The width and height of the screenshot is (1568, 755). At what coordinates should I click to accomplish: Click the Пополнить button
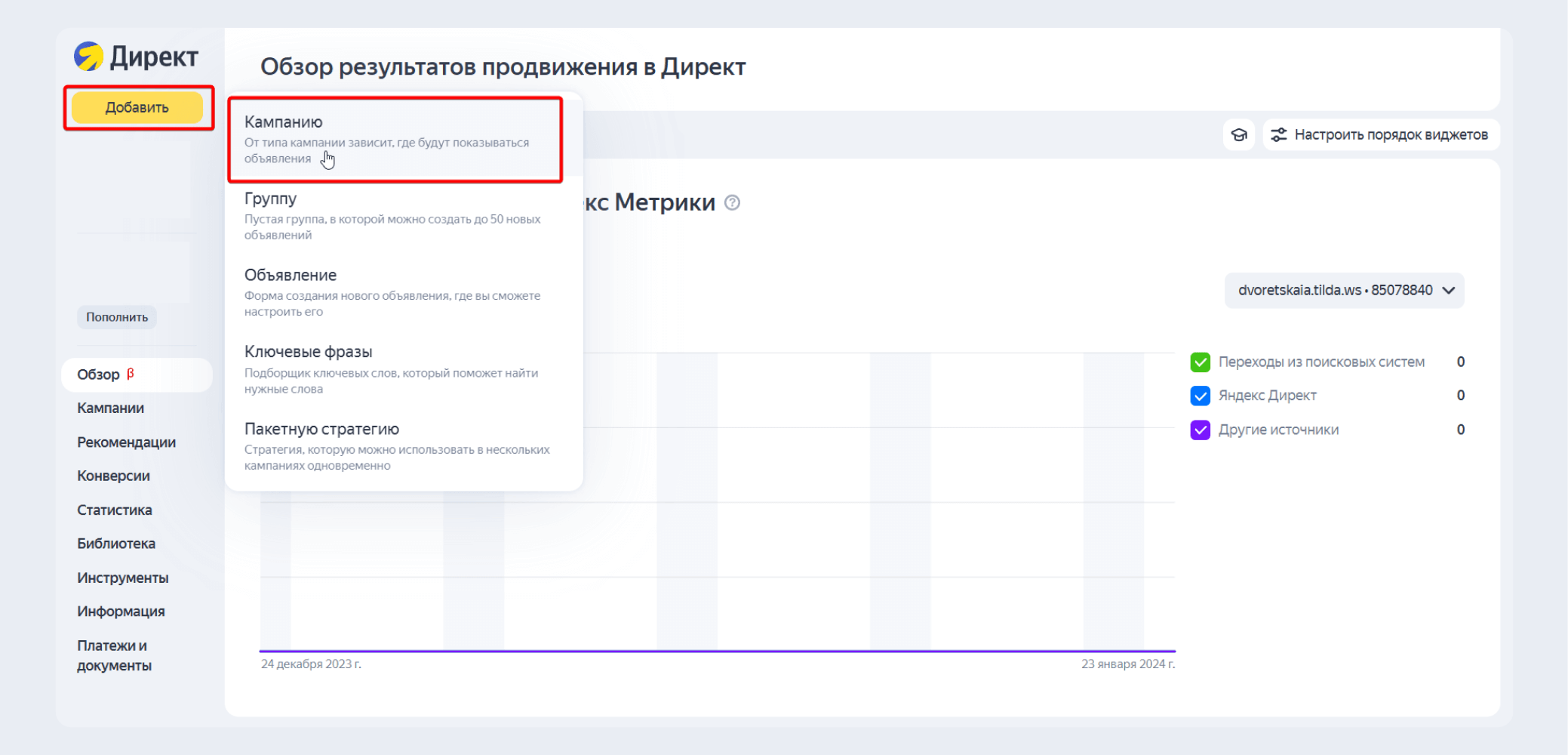(117, 317)
